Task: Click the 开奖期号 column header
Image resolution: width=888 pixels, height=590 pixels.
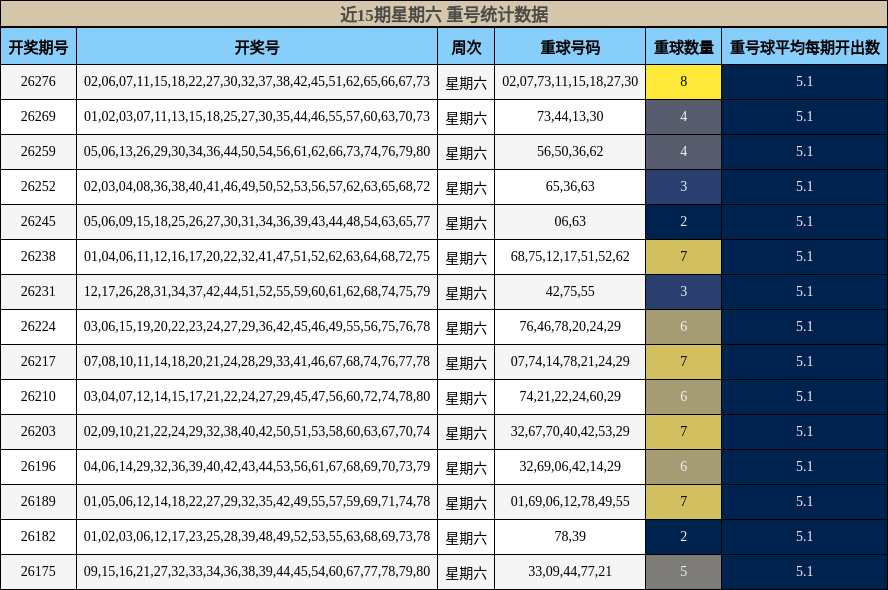Action: [x=39, y=47]
